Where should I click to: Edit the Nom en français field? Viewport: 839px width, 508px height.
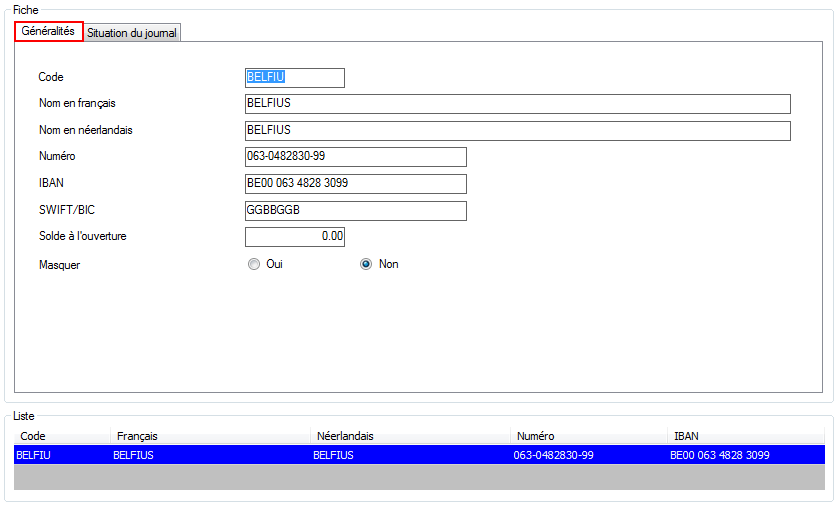517,104
